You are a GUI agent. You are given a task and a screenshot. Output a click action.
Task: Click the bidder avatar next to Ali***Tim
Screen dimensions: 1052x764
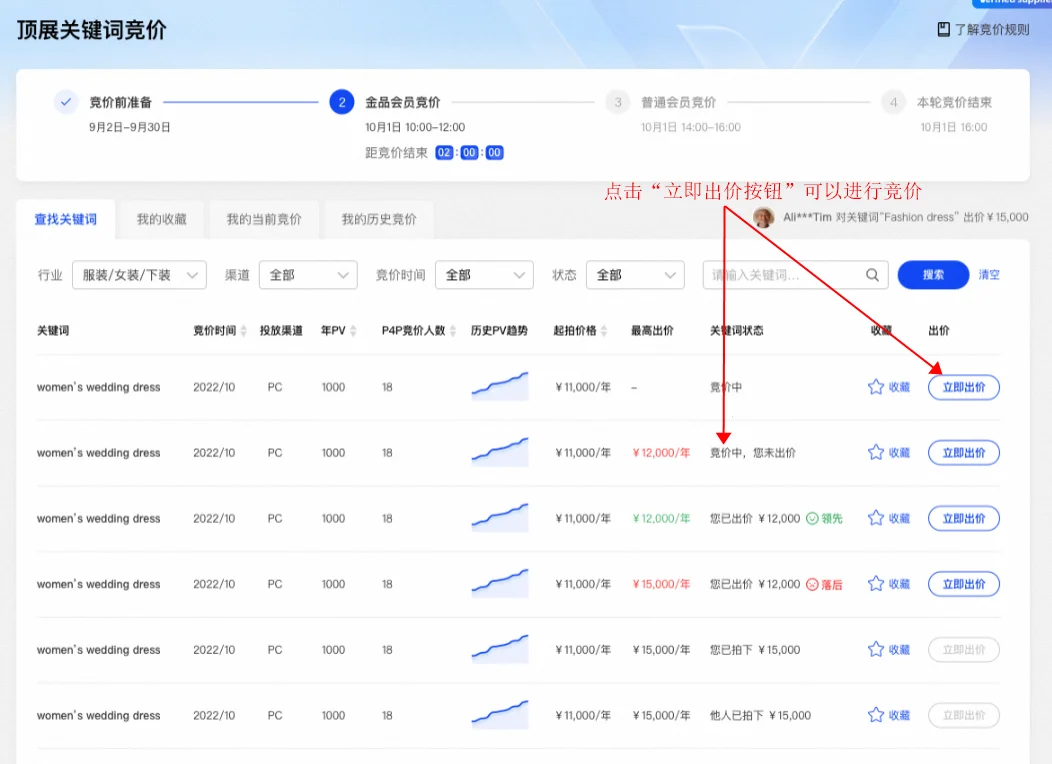pyautogui.click(x=764, y=218)
